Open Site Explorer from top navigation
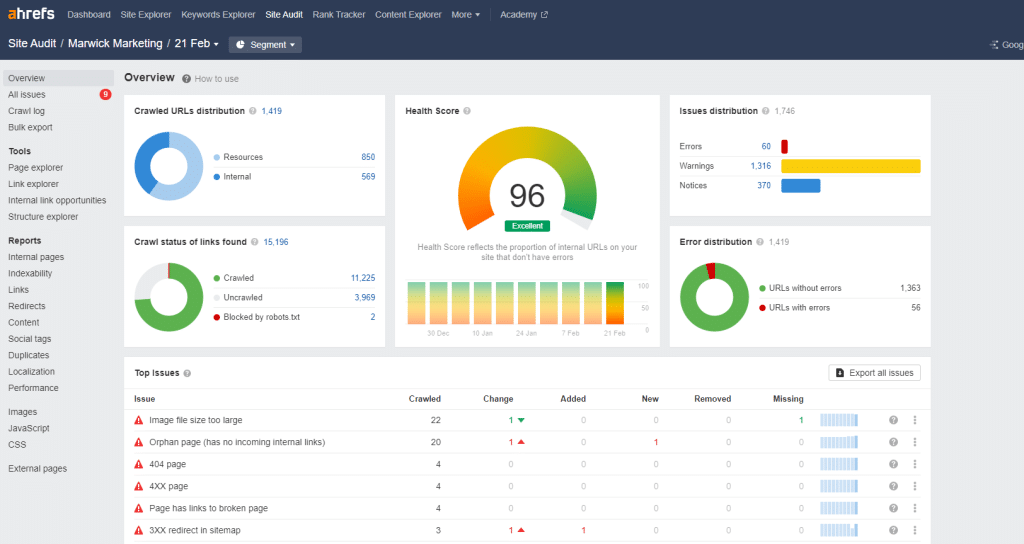1024x544 pixels. pos(146,14)
